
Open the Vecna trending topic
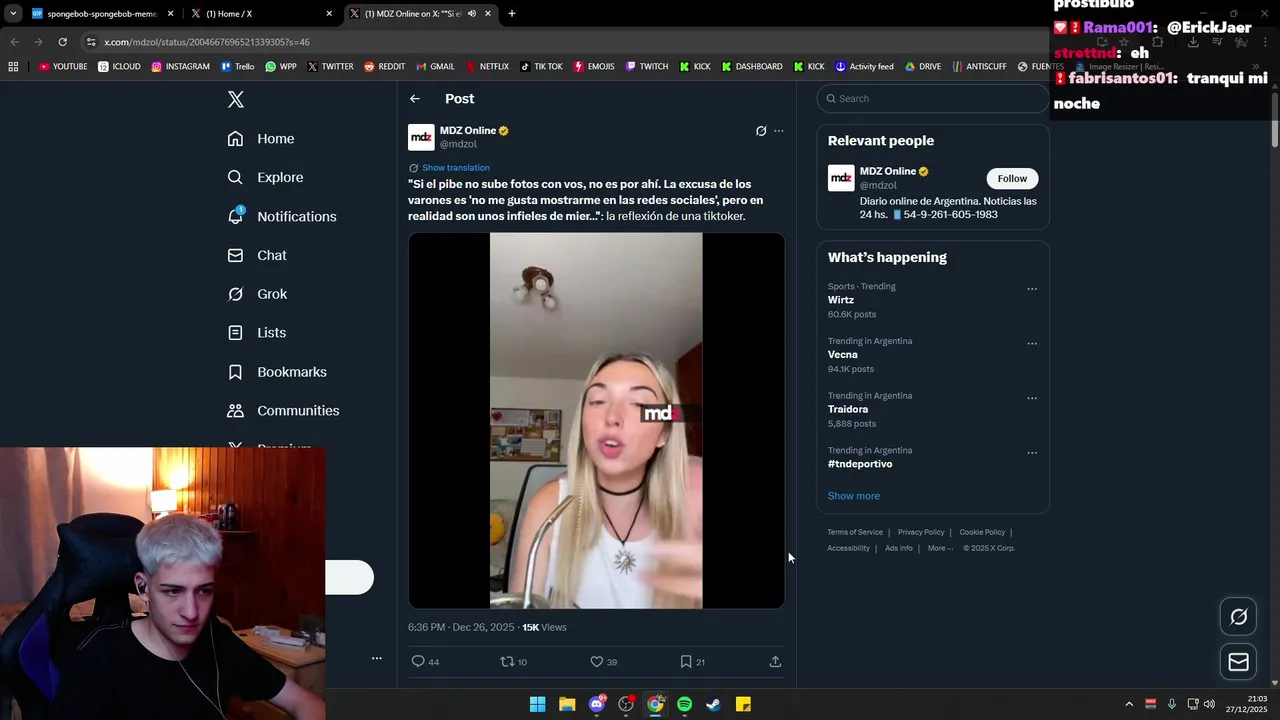point(843,354)
